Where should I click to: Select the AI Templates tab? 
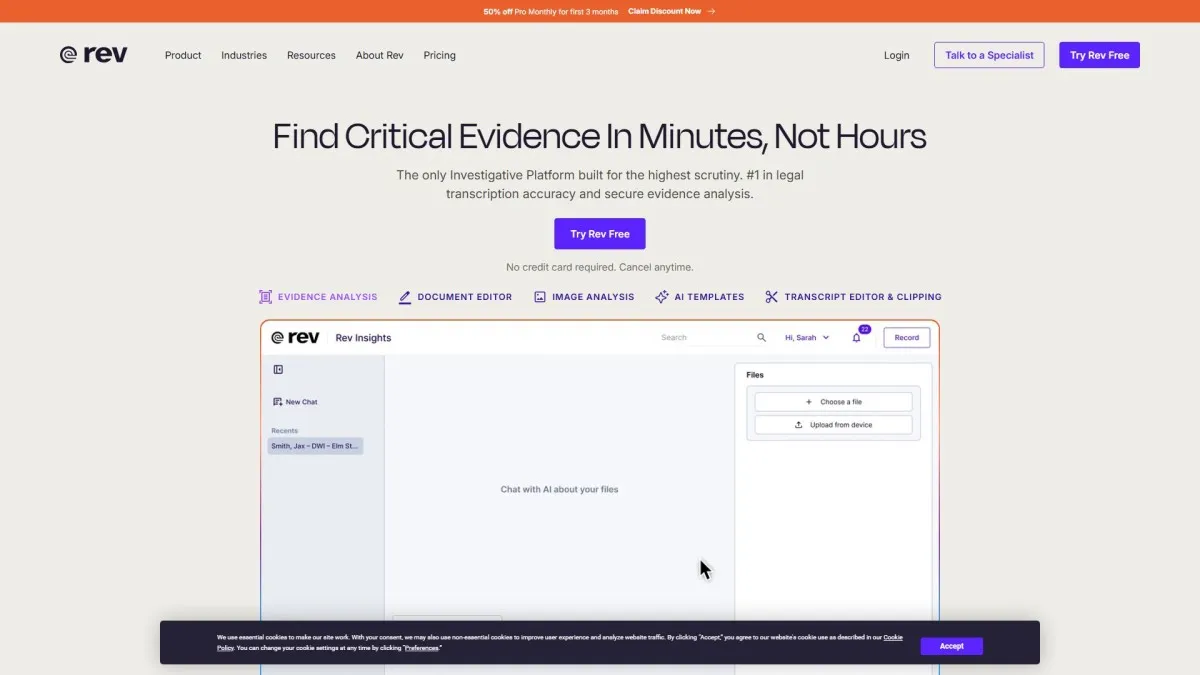699,297
